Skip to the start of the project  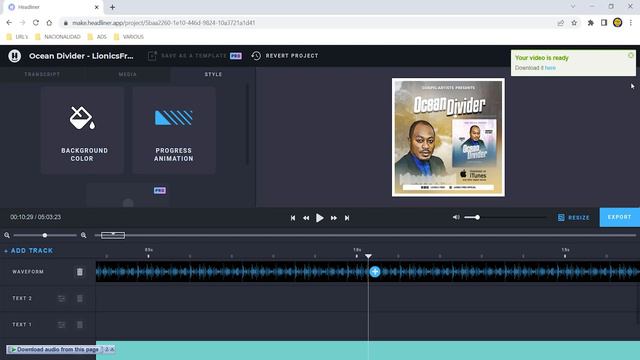click(x=293, y=218)
